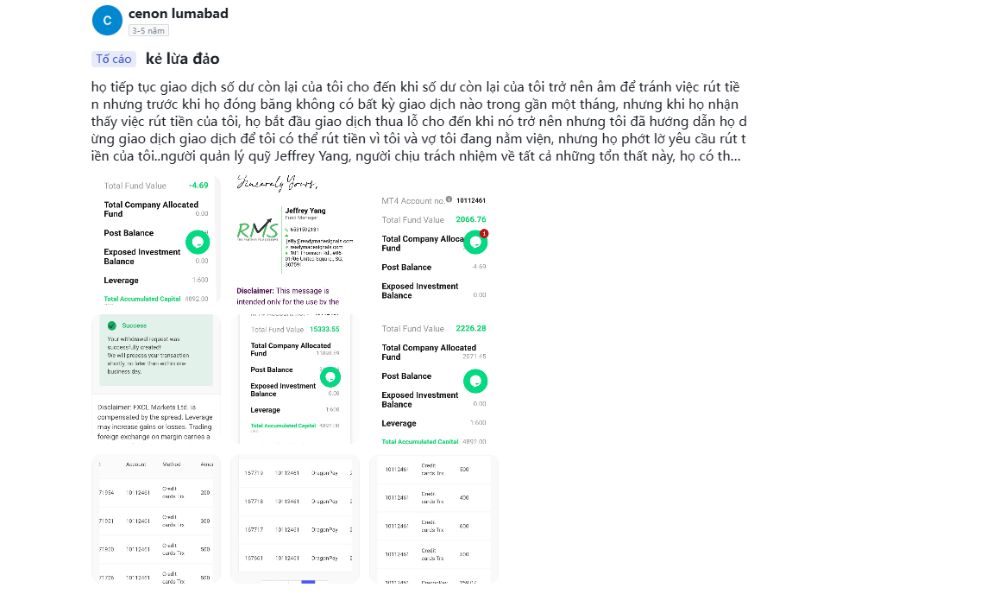1000x600 pixels.
Task: Click the "3-5 năm" membership badge
Action: point(147,31)
